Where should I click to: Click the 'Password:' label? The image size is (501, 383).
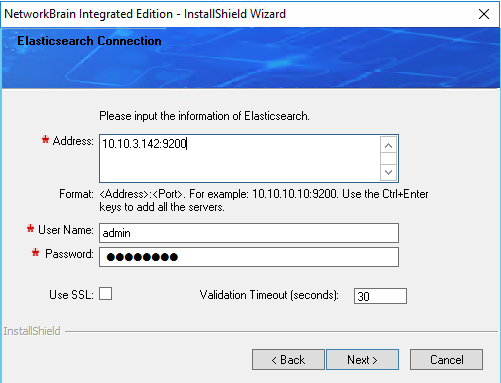[69, 254]
